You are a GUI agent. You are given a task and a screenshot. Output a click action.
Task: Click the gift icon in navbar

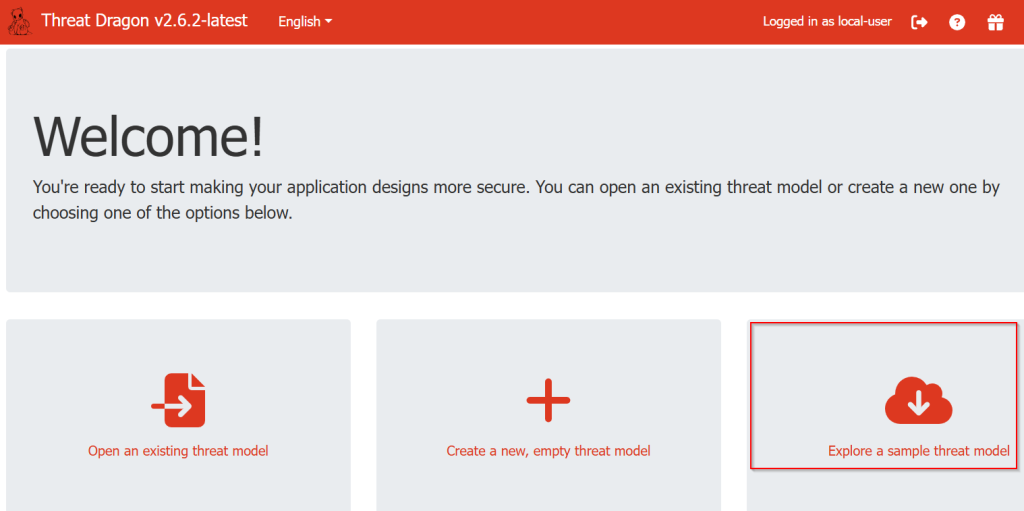pos(995,22)
